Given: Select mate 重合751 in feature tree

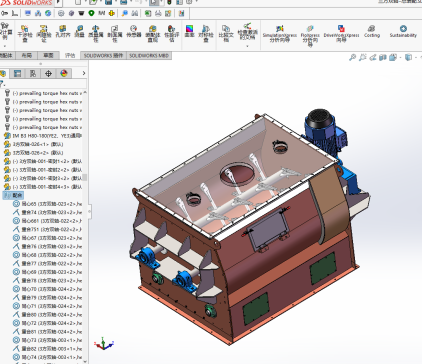Looking at the screenshot, I should click(47, 229).
